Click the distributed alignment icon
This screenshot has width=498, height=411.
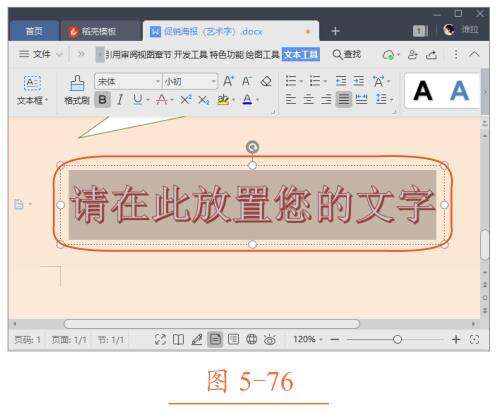[361, 99]
